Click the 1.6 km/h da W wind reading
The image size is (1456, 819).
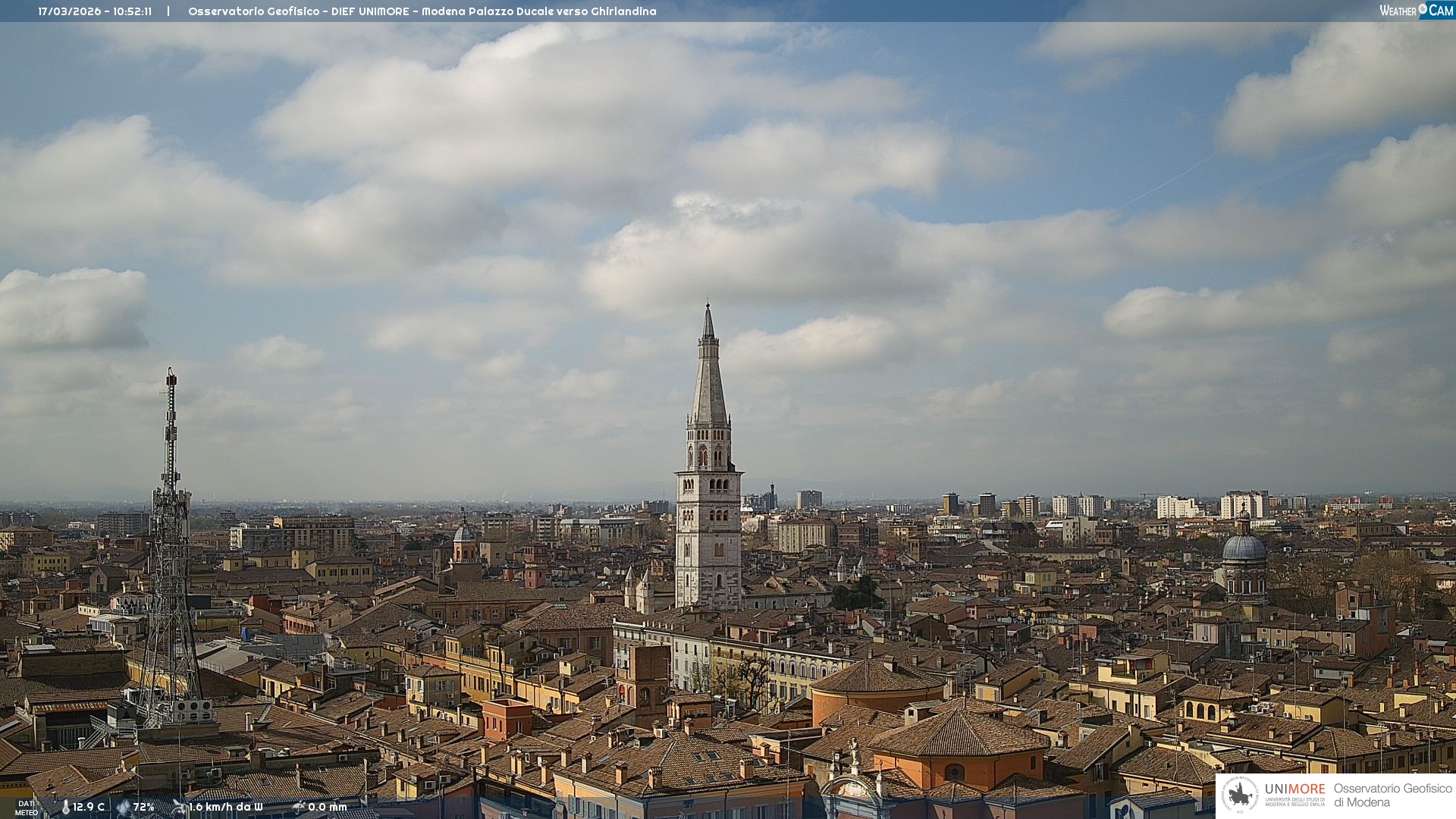[x=225, y=807]
